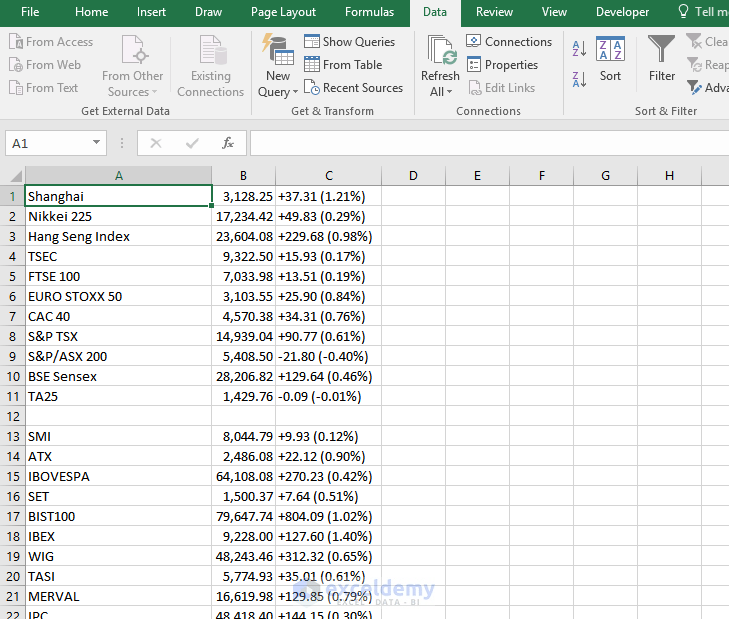Viewport: 729px width, 619px height.
Task: Select column B header
Action: [x=243, y=176]
